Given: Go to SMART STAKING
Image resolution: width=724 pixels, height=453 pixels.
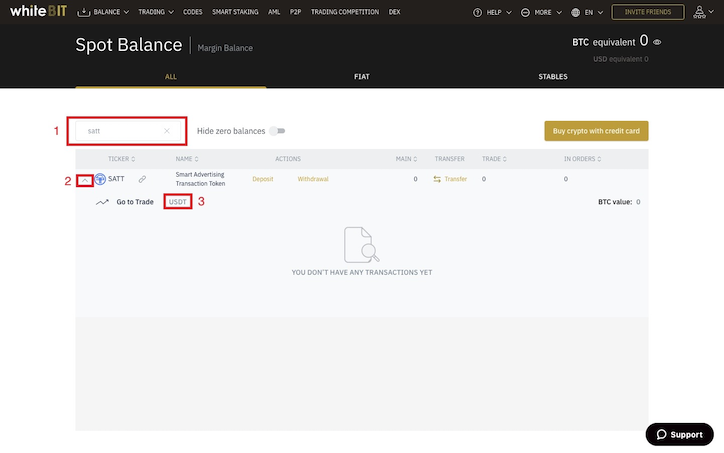Looking at the screenshot, I should tap(235, 12).
